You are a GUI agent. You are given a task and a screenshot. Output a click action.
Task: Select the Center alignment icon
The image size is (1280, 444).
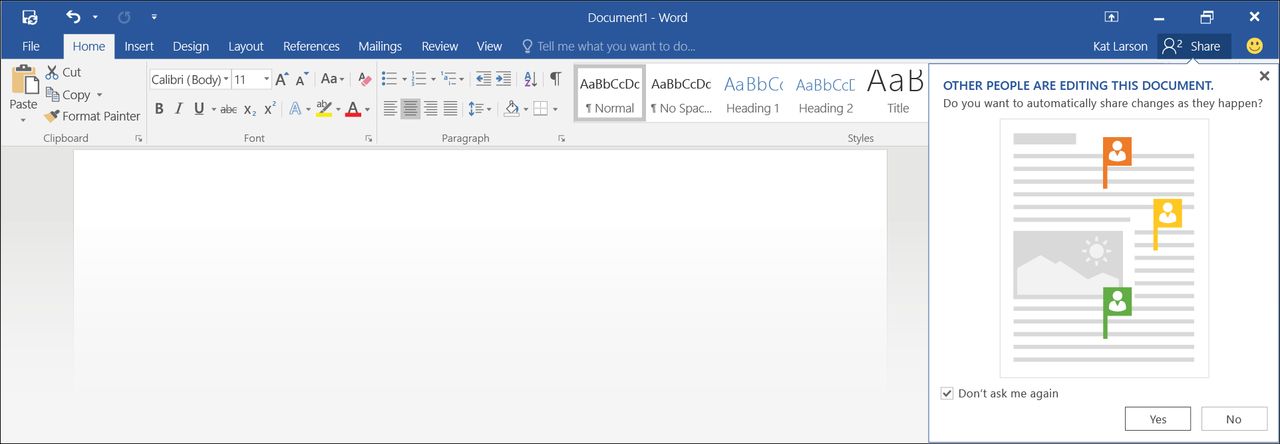(x=411, y=109)
